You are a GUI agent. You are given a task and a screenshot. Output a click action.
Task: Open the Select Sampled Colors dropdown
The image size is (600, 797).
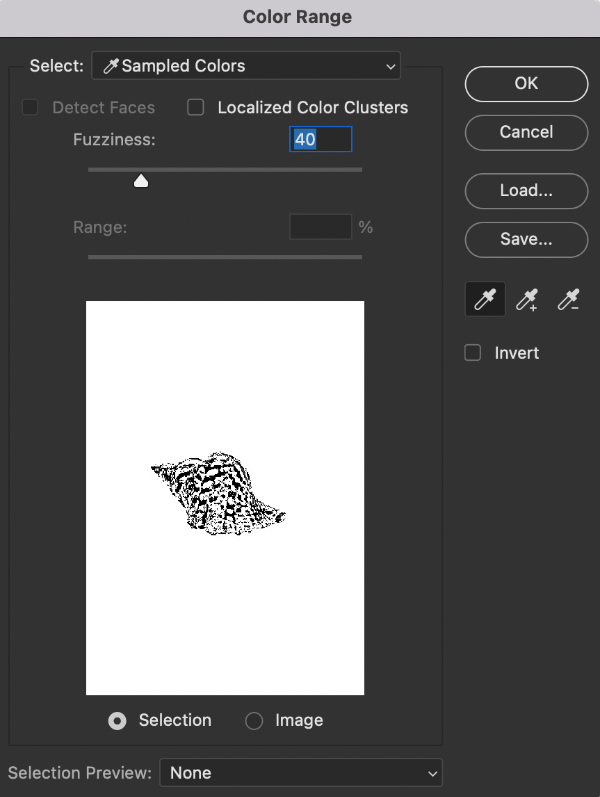click(x=246, y=66)
